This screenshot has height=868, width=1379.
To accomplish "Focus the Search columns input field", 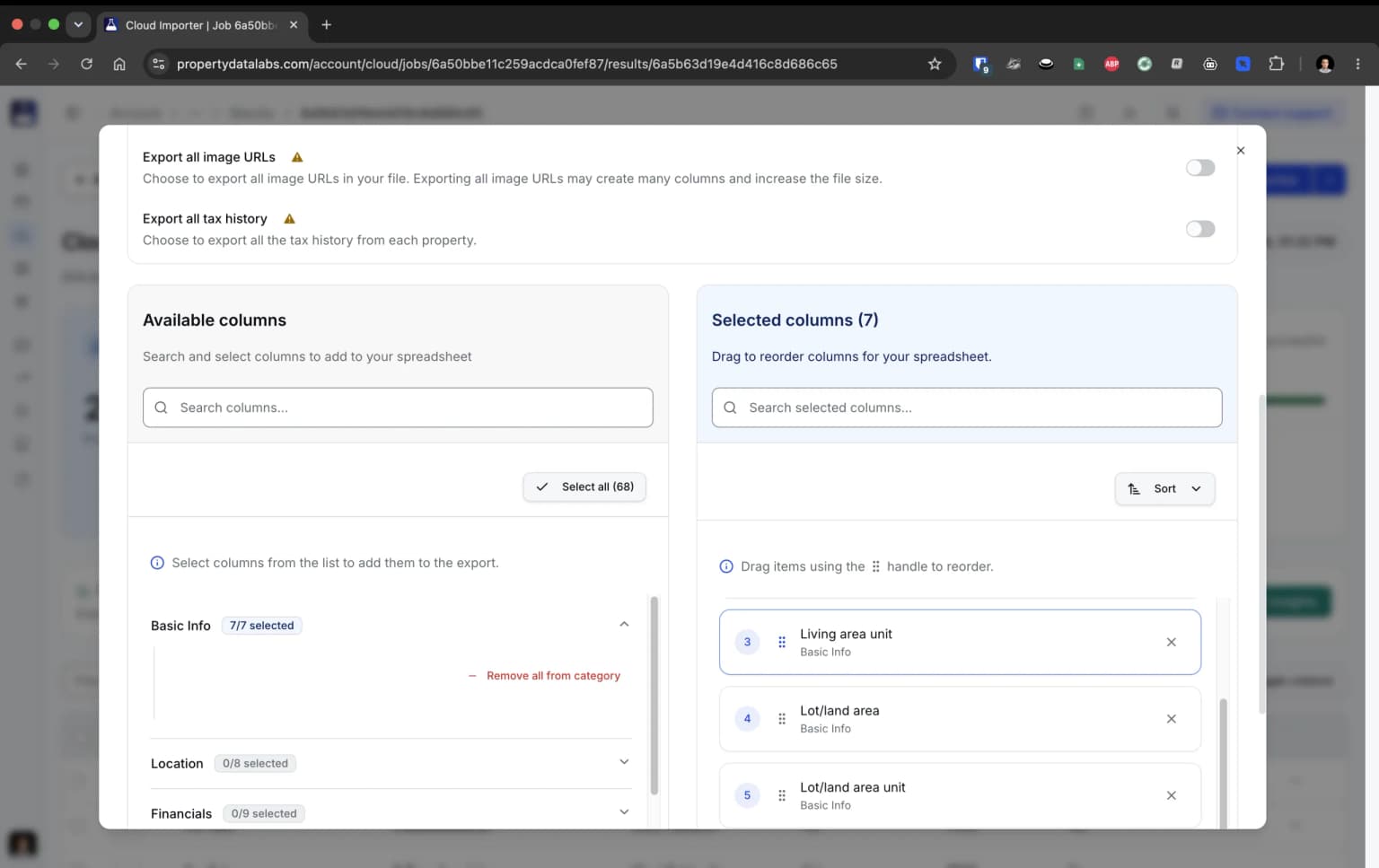I will [398, 408].
